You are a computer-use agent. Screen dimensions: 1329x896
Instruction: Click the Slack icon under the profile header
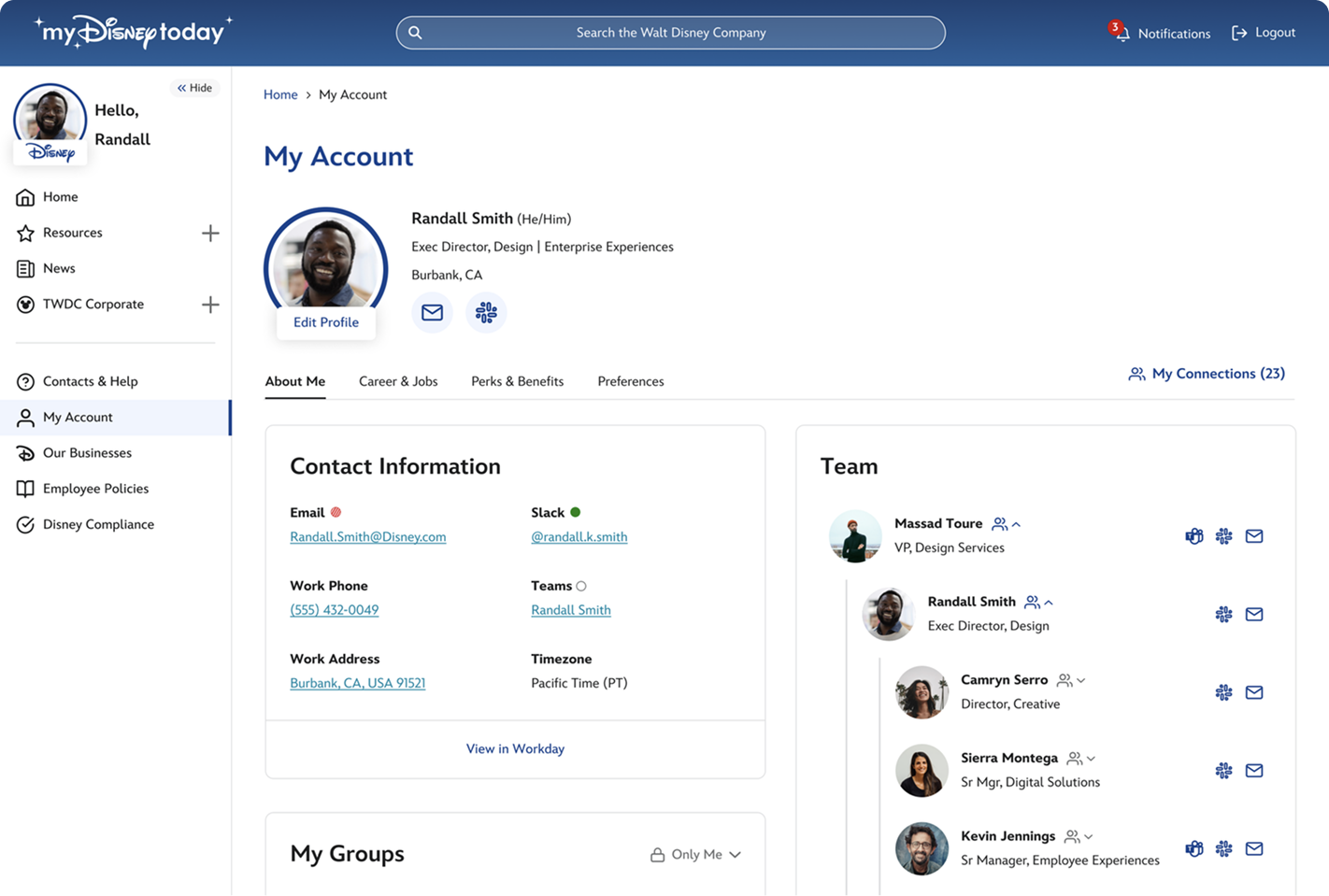tap(486, 313)
